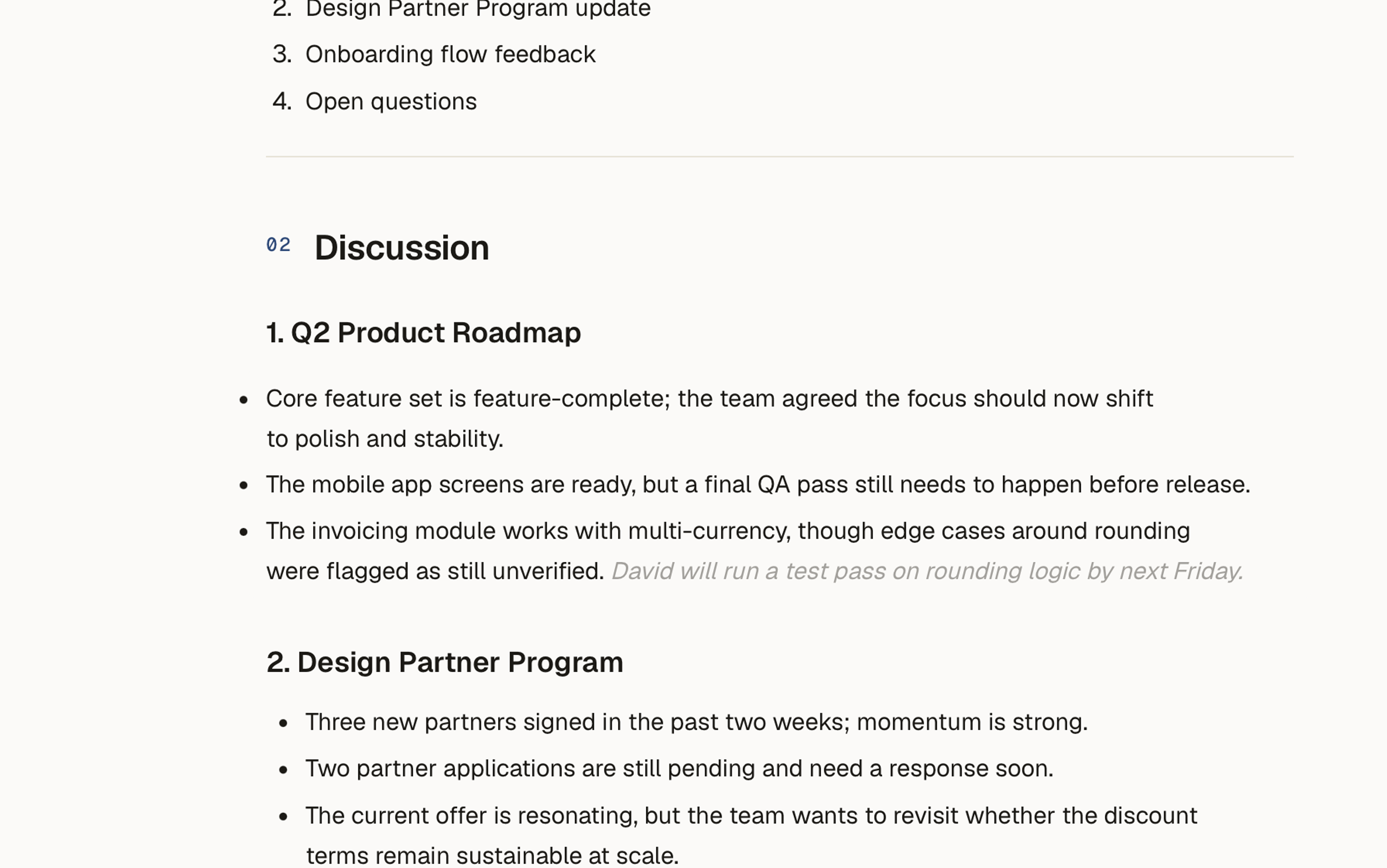Click the horizontal divider above Discussion

pyautogui.click(x=780, y=156)
